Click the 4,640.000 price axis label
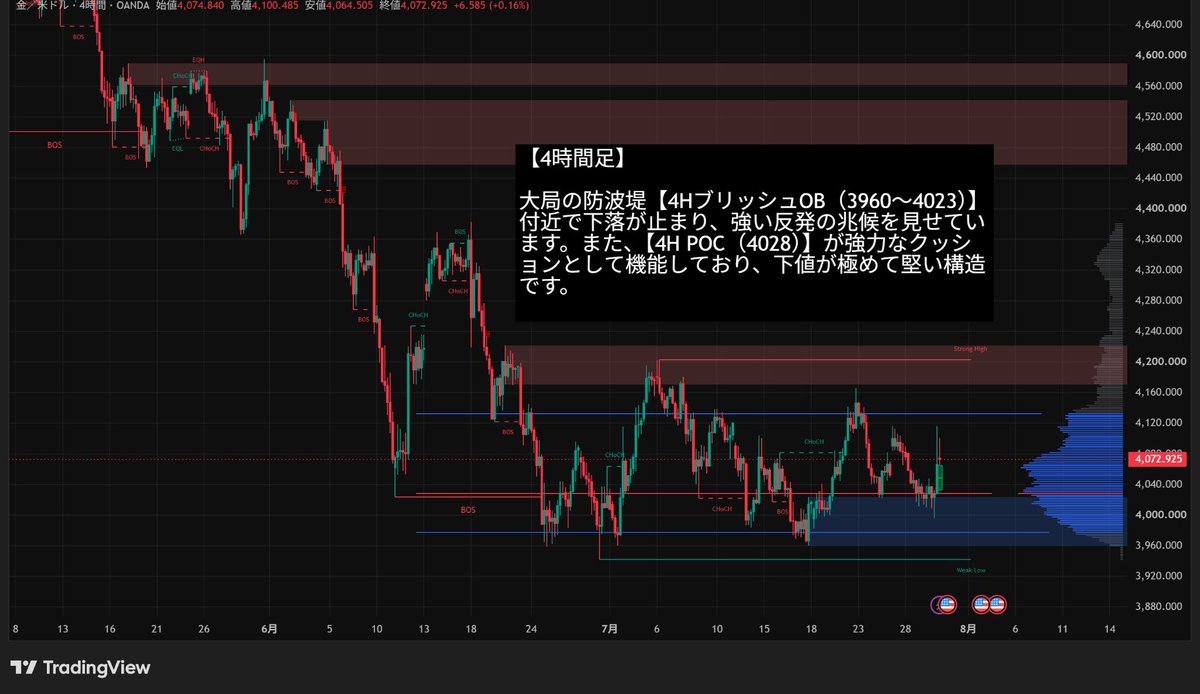The height and width of the screenshot is (694, 1200). coord(1157,24)
